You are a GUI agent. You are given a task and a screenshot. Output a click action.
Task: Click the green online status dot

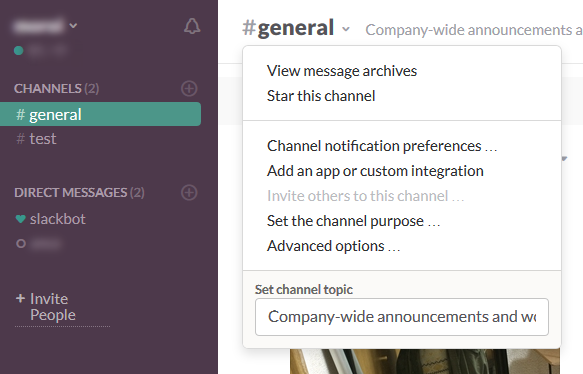pyautogui.click(x=19, y=50)
